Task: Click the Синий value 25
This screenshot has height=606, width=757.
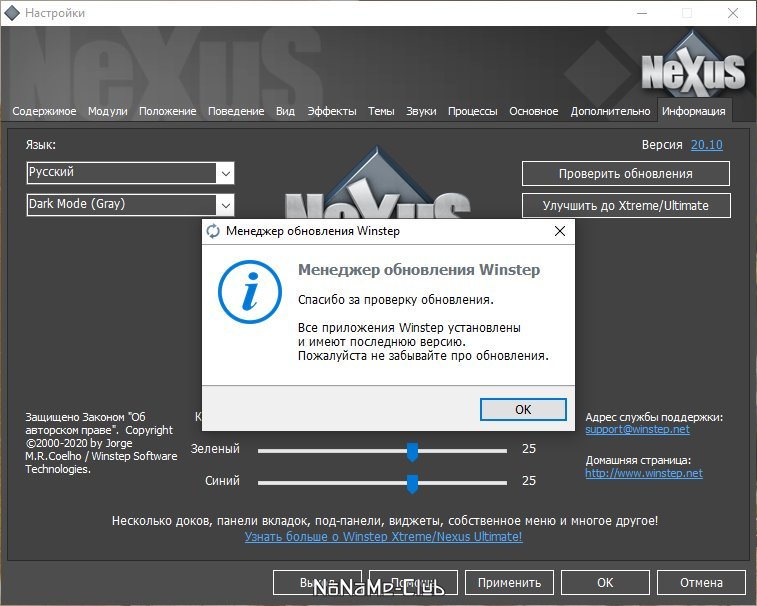Action: click(x=529, y=480)
